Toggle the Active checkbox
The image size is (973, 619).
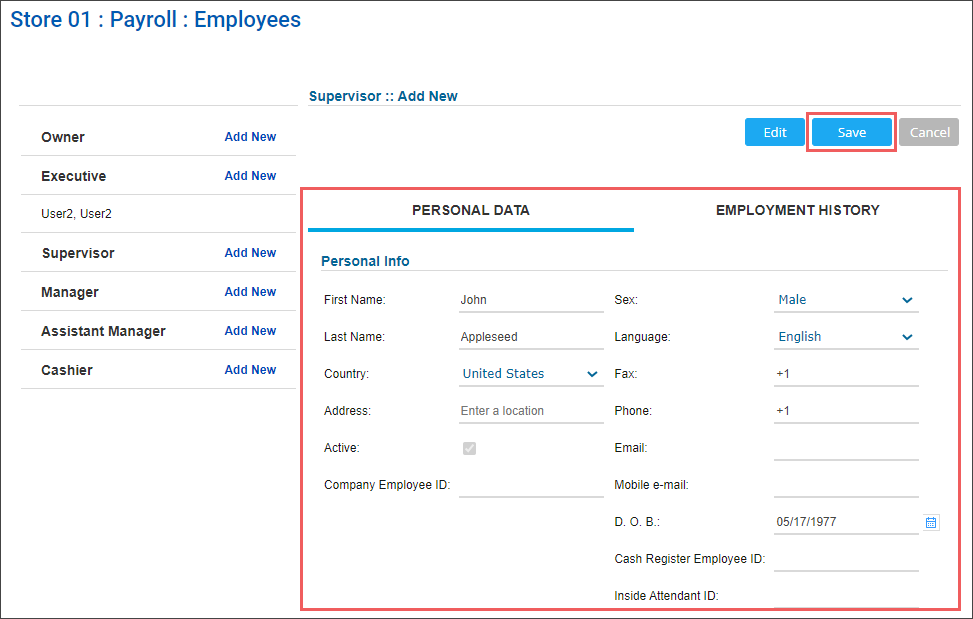pos(469,448)
